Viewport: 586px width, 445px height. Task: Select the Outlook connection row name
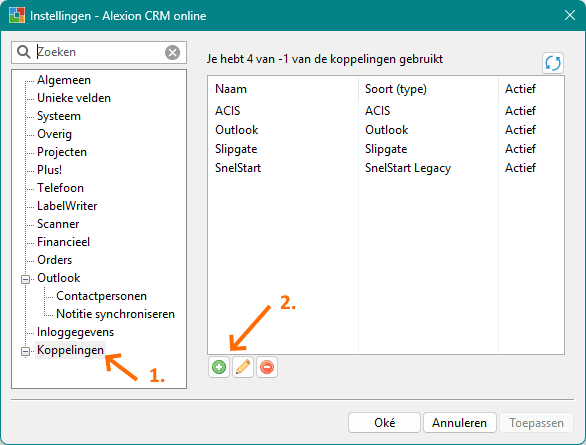click(x=237, y=130)
